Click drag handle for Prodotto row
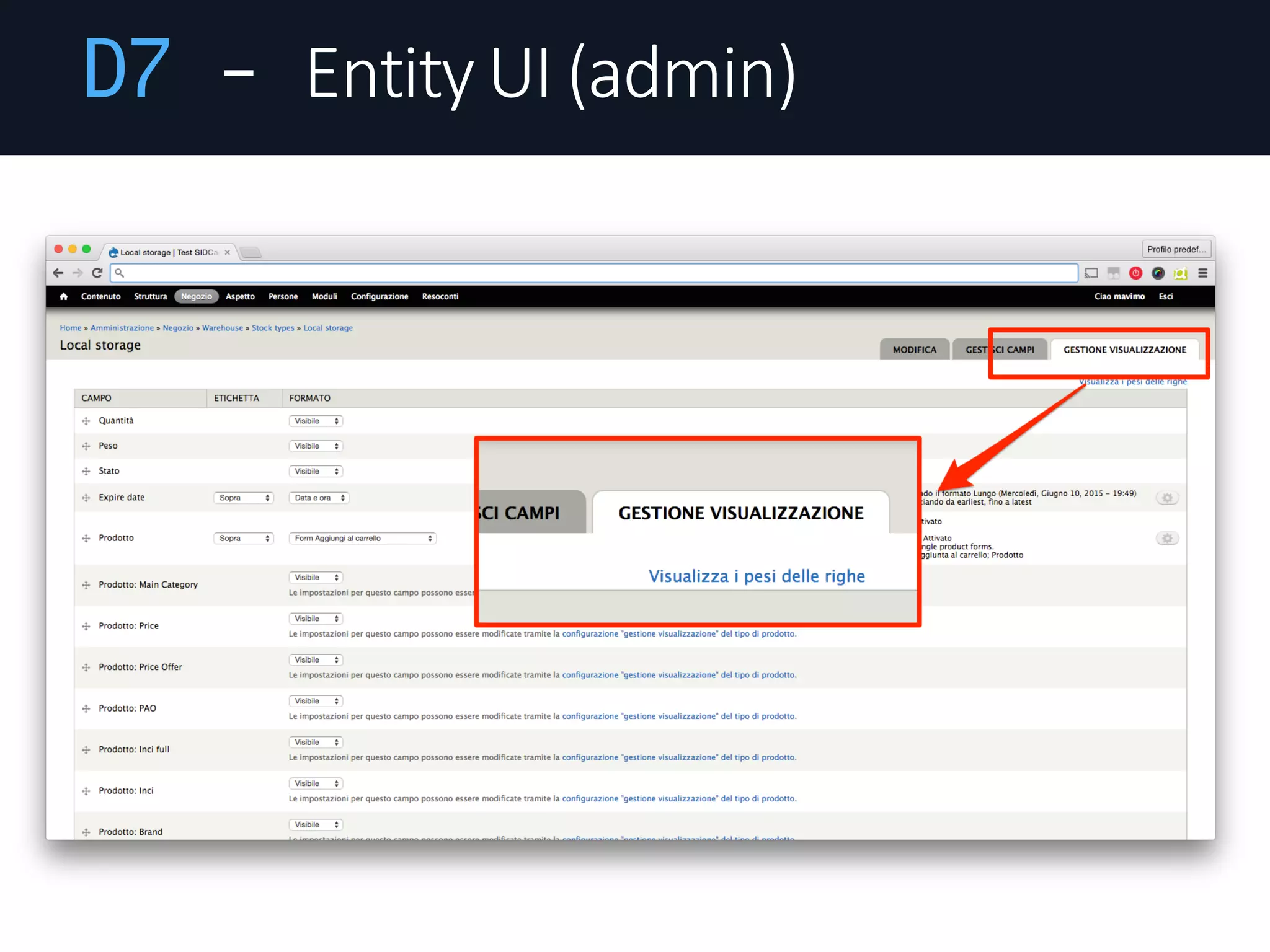This screenshot has width=1270, height=952. click(86, 539)
